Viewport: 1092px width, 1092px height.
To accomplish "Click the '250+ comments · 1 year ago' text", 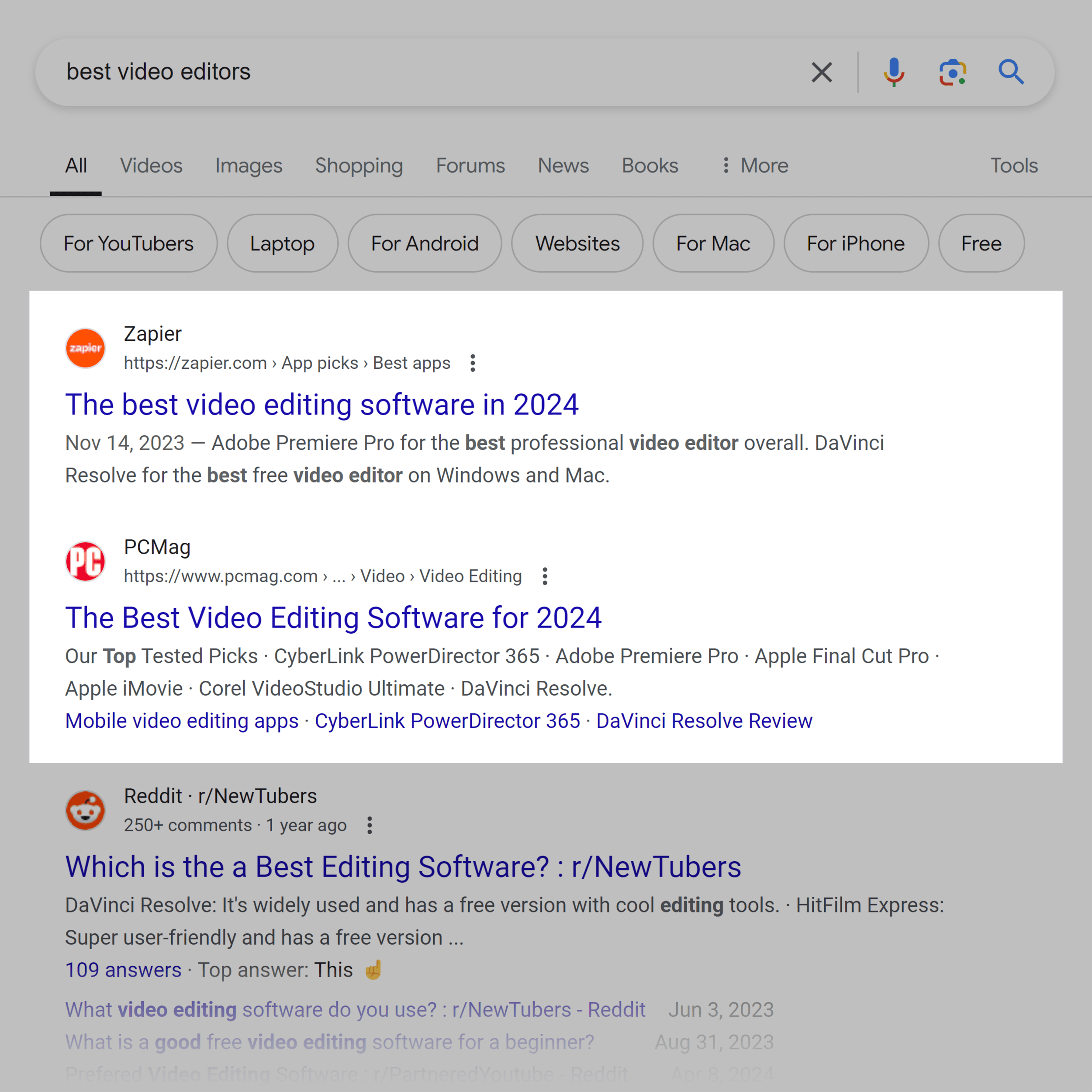I will (235, 825).
